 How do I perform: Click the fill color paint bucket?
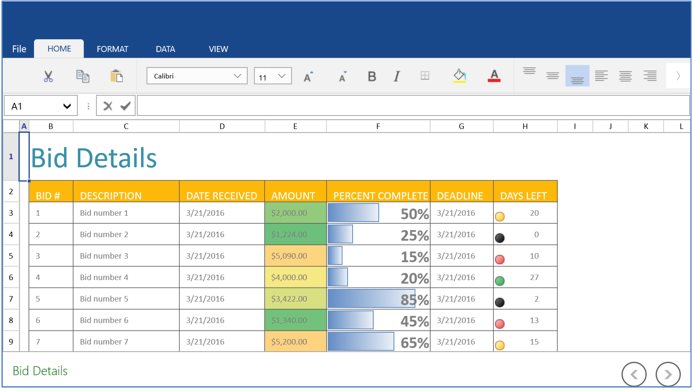point(460,76)
